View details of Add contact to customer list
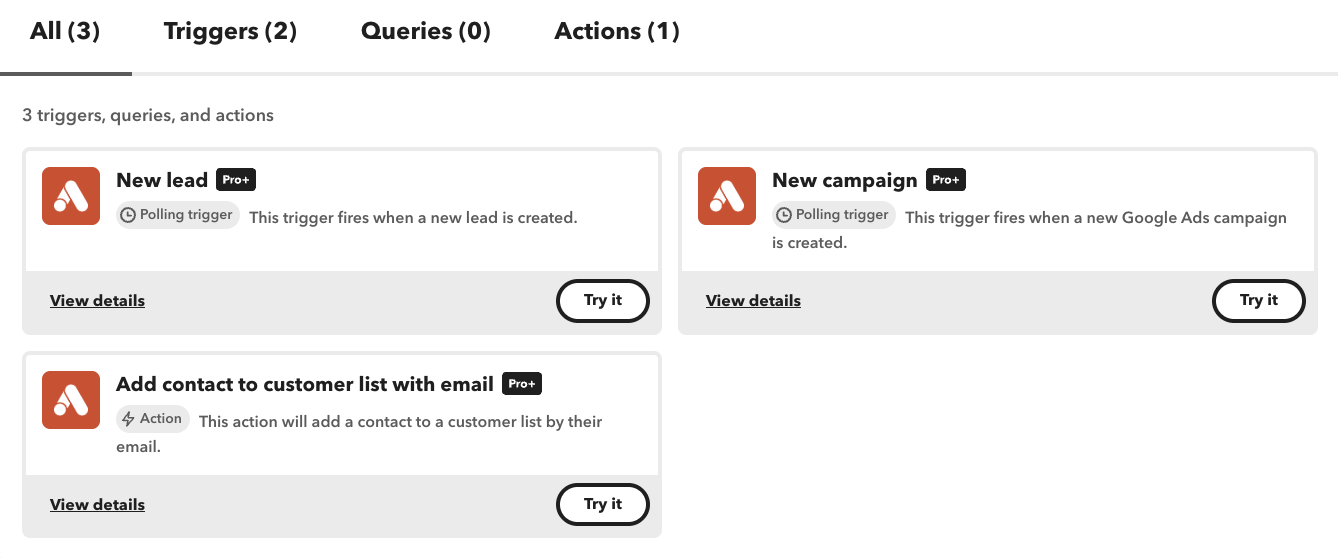 point(97,505)
